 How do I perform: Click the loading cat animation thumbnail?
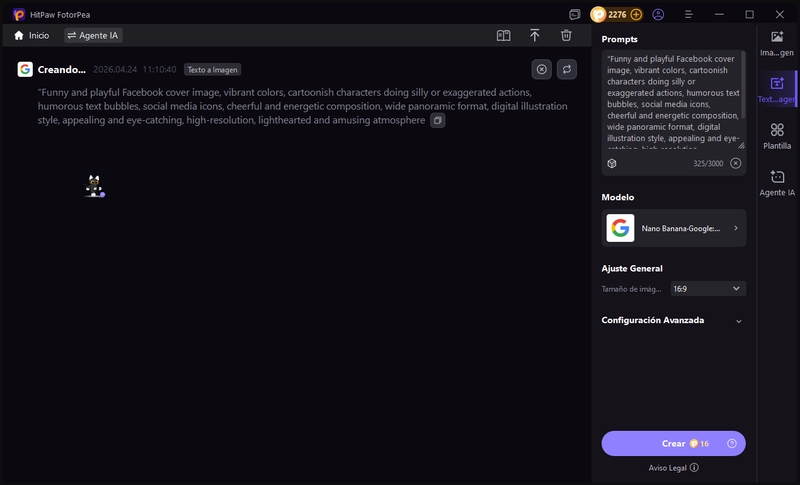click(94, 186)
